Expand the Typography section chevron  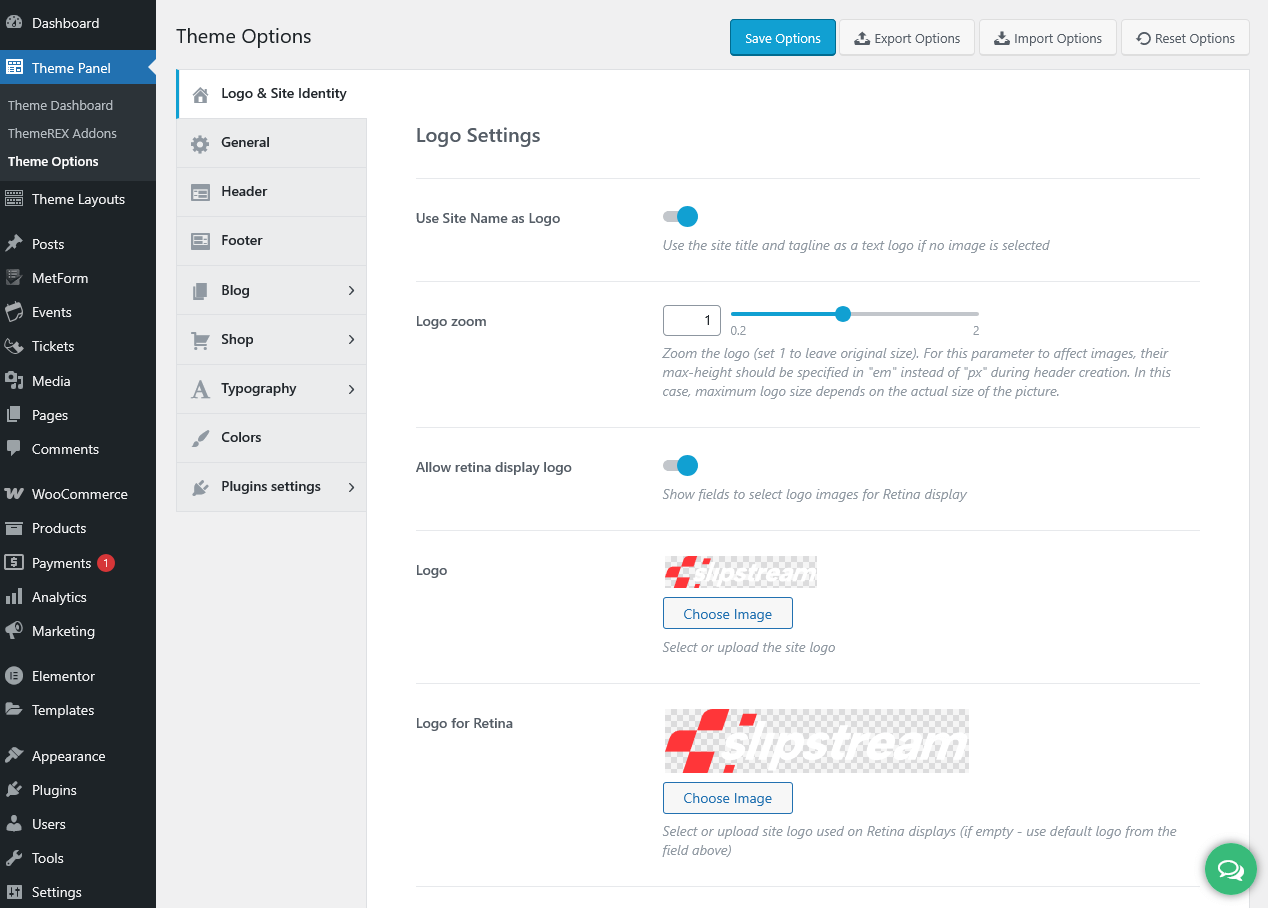click(351, 389)
